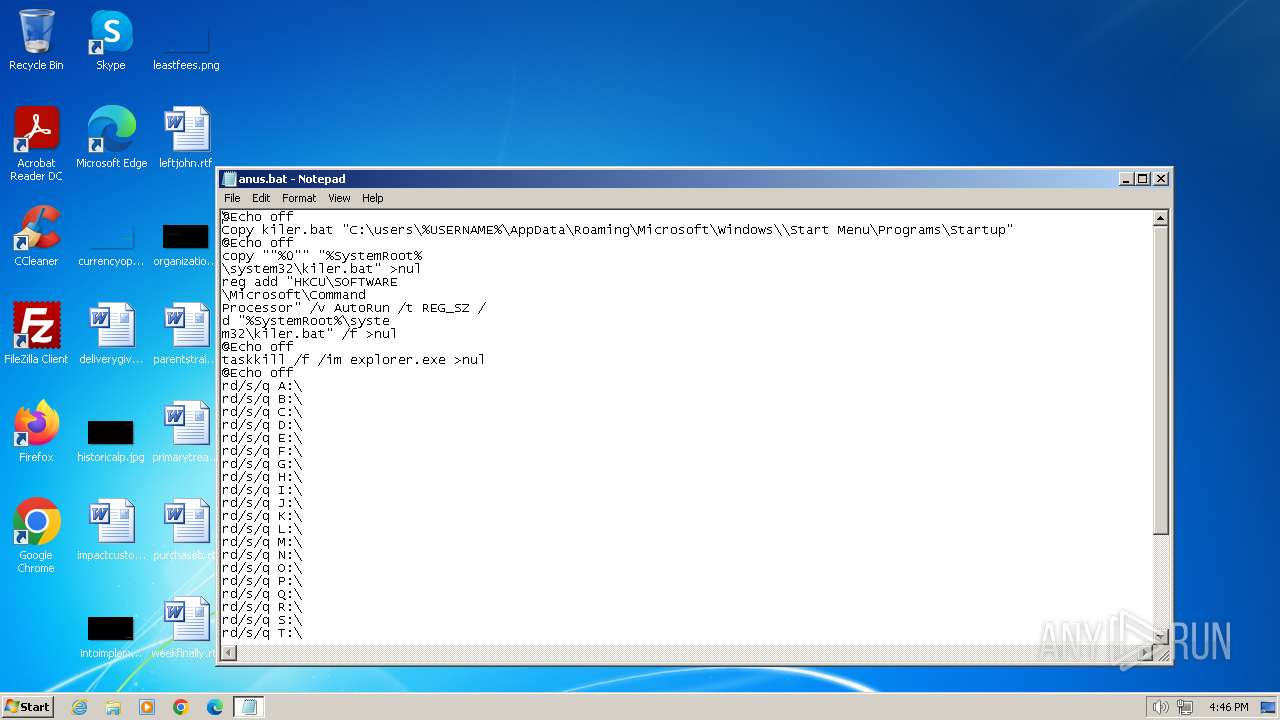The height and width of the screenshot is (720, 1280).
Task: Select the leftjohn.rtf document icon
Action: point(186,138)
